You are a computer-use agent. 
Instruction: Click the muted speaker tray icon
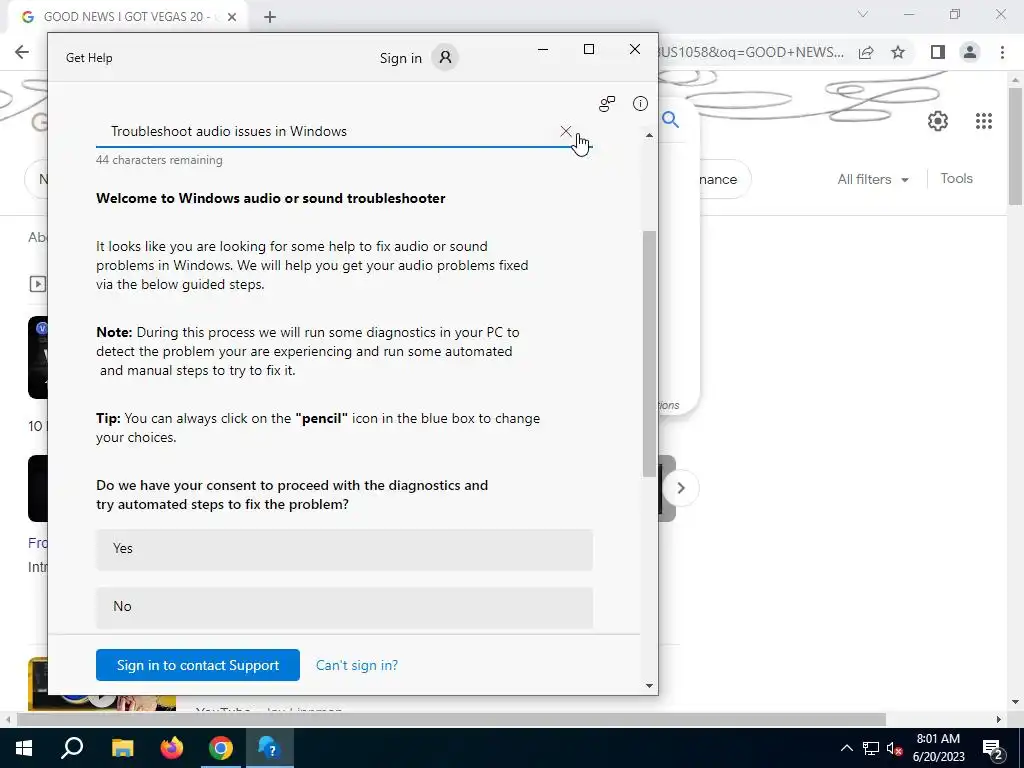tap(894, 748)
